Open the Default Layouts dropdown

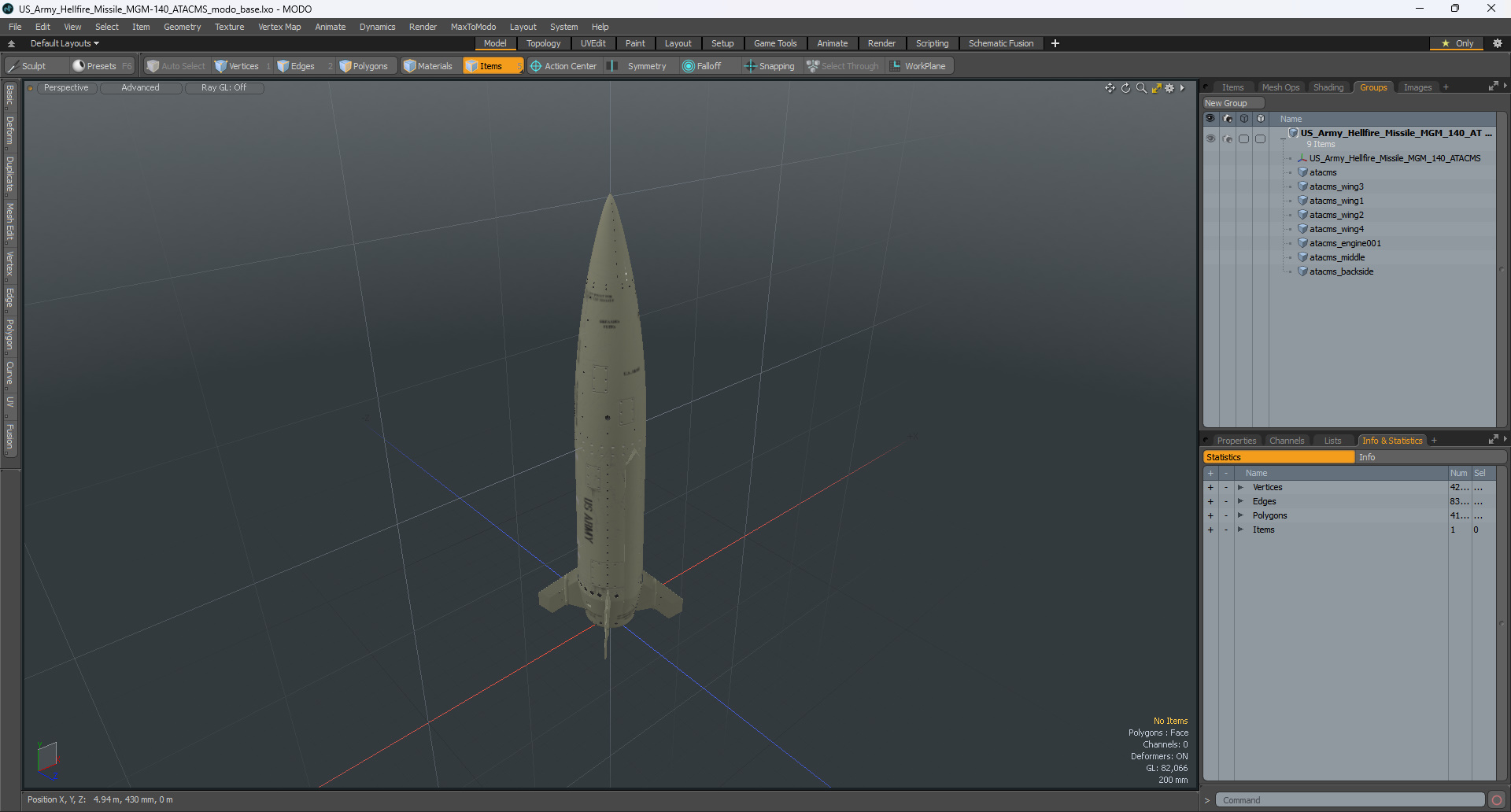click(x=65, y=43)
